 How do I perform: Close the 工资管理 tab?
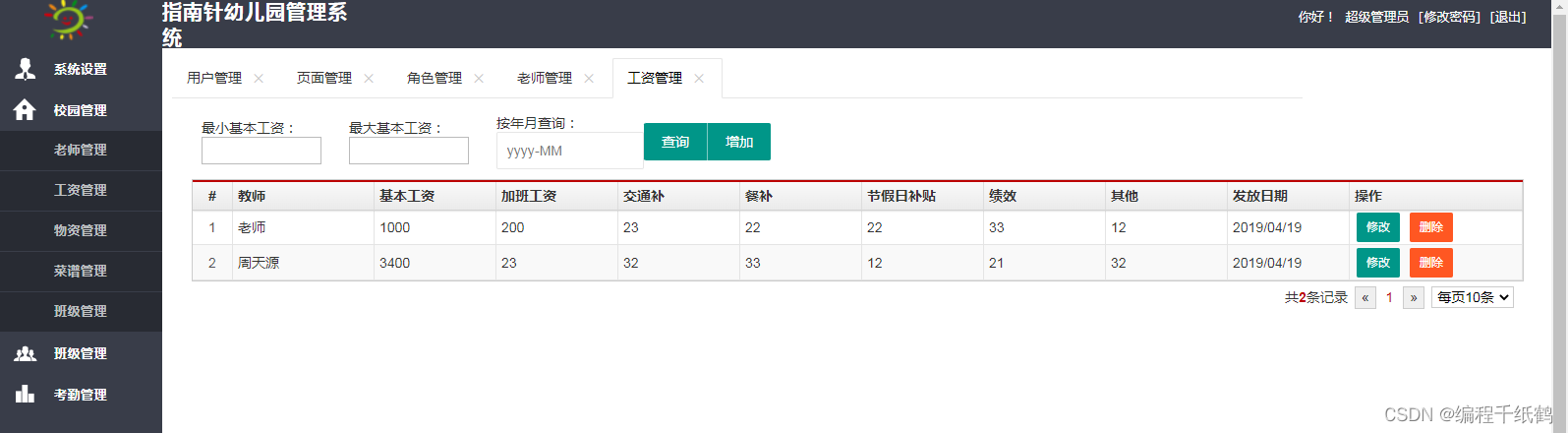699,79
